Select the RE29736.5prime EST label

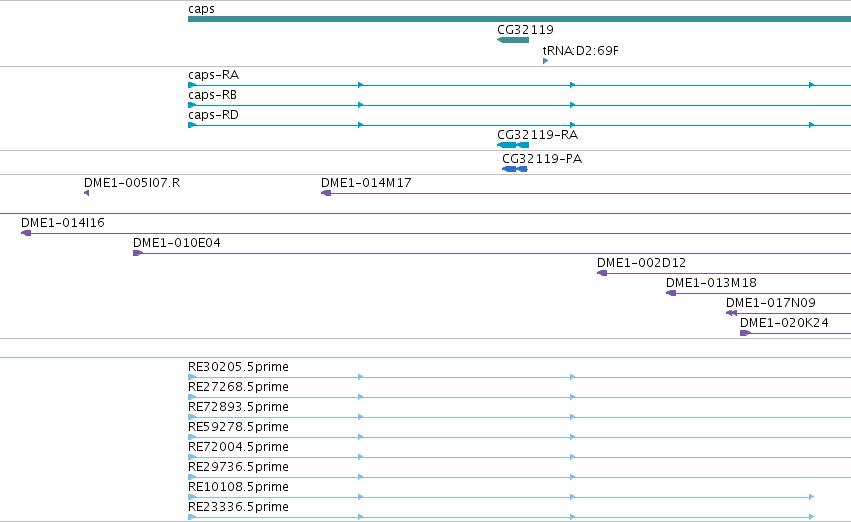pos(238,467)
